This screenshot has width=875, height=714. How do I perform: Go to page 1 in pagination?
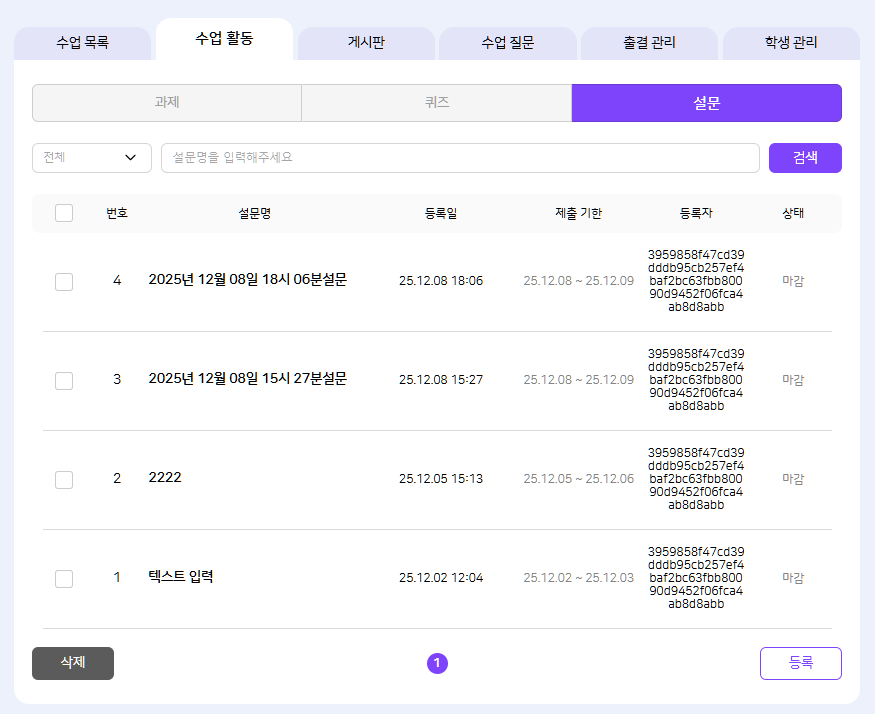[437, 663]
